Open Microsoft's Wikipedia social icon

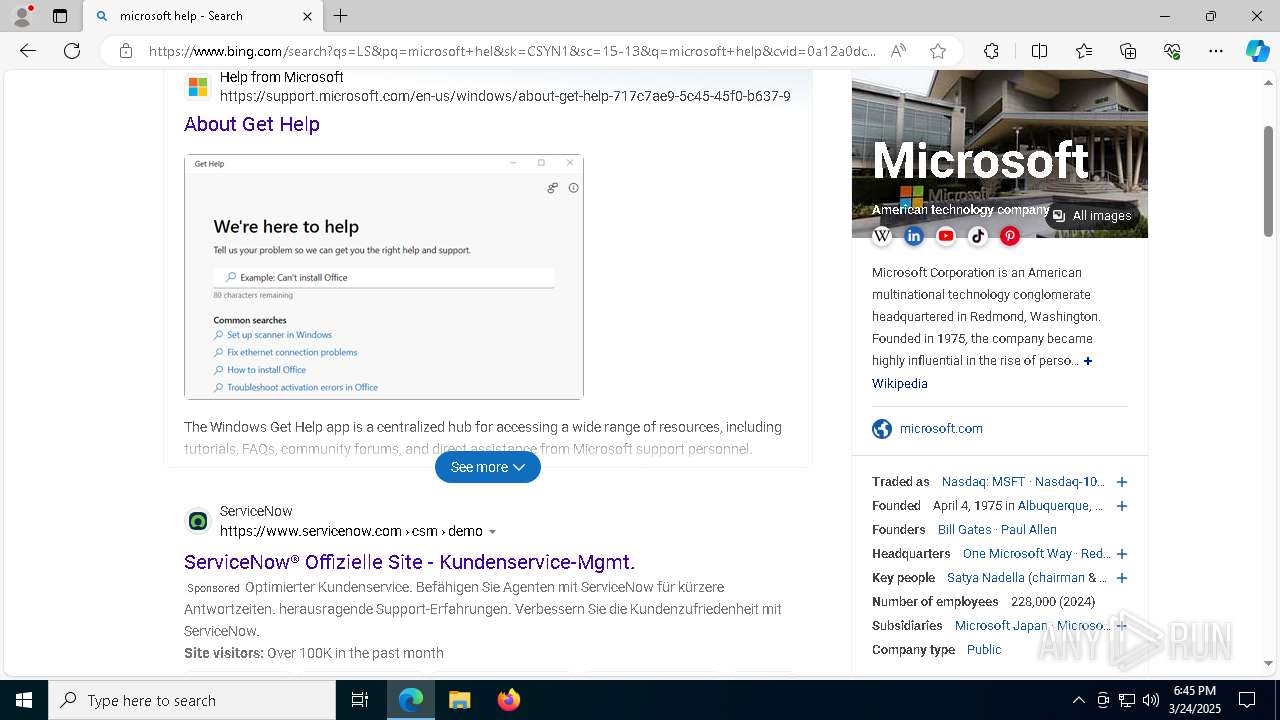(882, 236)
